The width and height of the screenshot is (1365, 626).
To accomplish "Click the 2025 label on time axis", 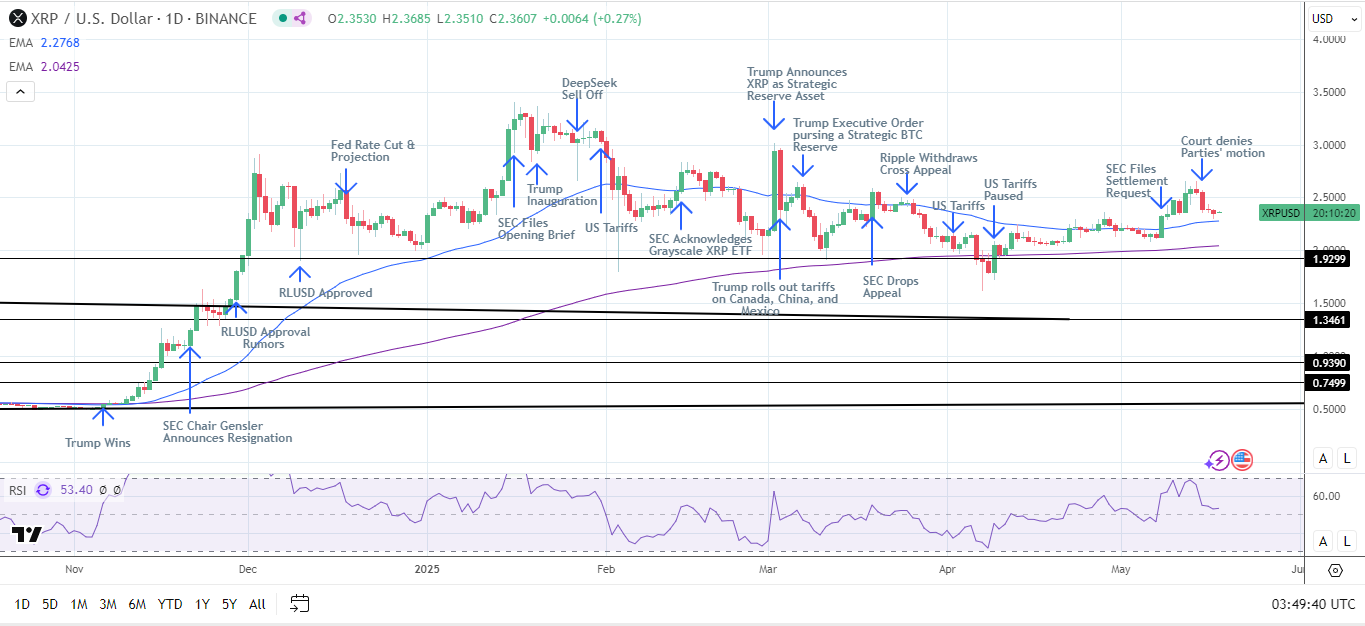I will coord(426,570).
